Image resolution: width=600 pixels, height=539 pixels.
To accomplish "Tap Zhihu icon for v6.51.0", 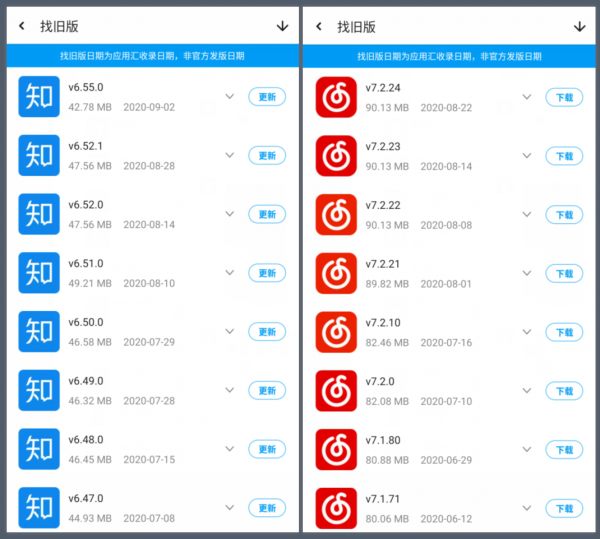I will click(x=39, y=273).
